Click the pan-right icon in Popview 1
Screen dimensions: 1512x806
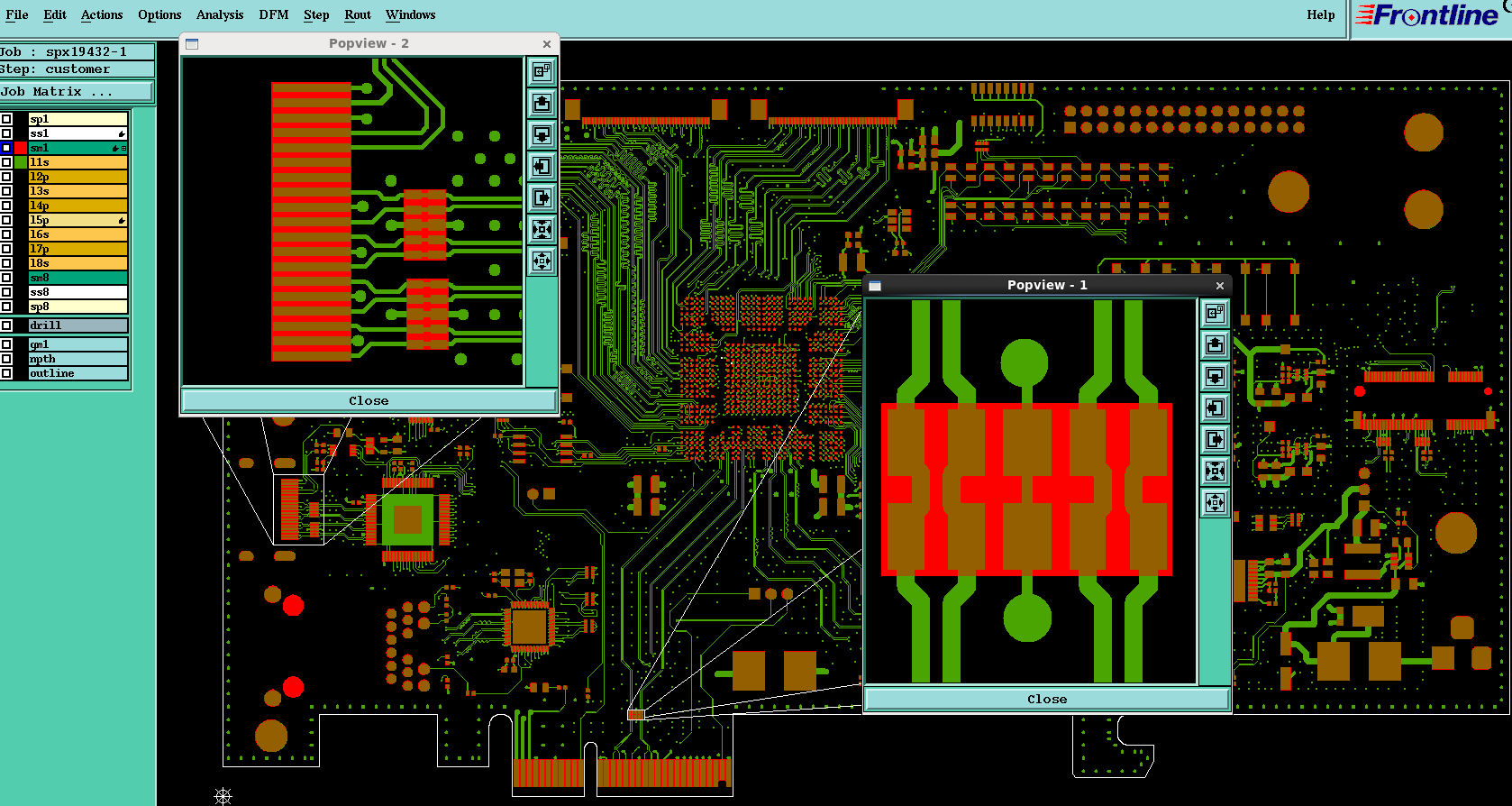coord(1215,439)
